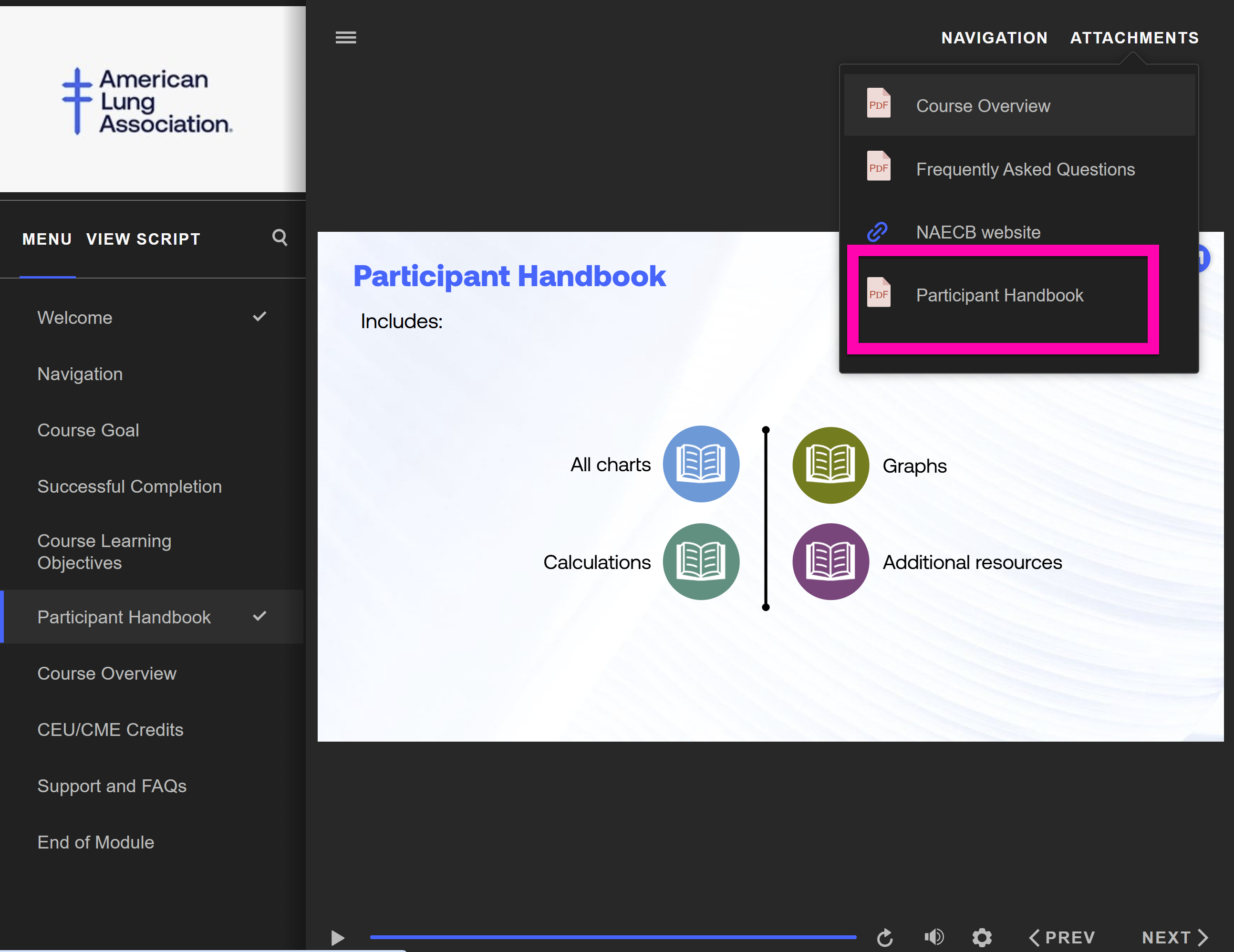The image size is (1234, 952).
Task: Click the green Calculations book icon
Action: (x=701, y=561)
